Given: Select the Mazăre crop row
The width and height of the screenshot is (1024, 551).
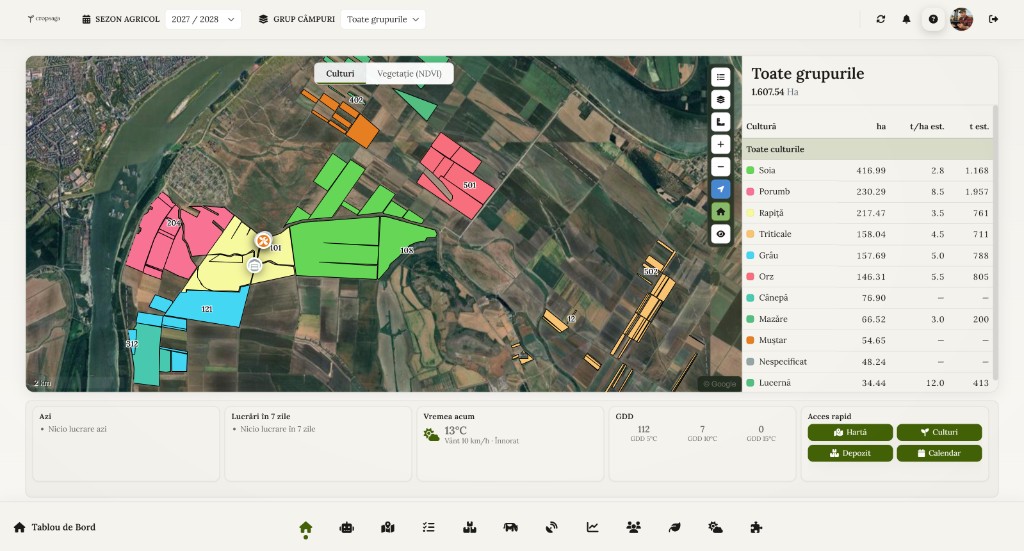Looking at the screenshot, I should click(x=867, y=319).
